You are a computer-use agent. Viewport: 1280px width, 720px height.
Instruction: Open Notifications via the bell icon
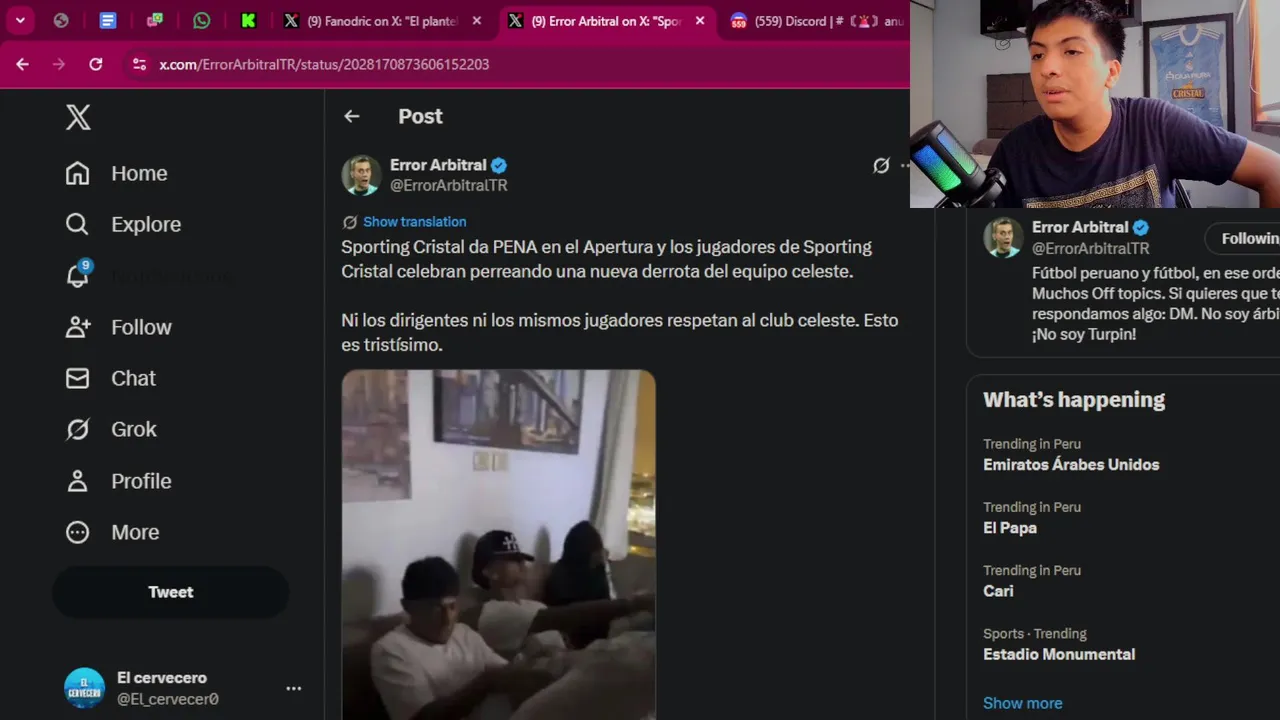[78, 275]
